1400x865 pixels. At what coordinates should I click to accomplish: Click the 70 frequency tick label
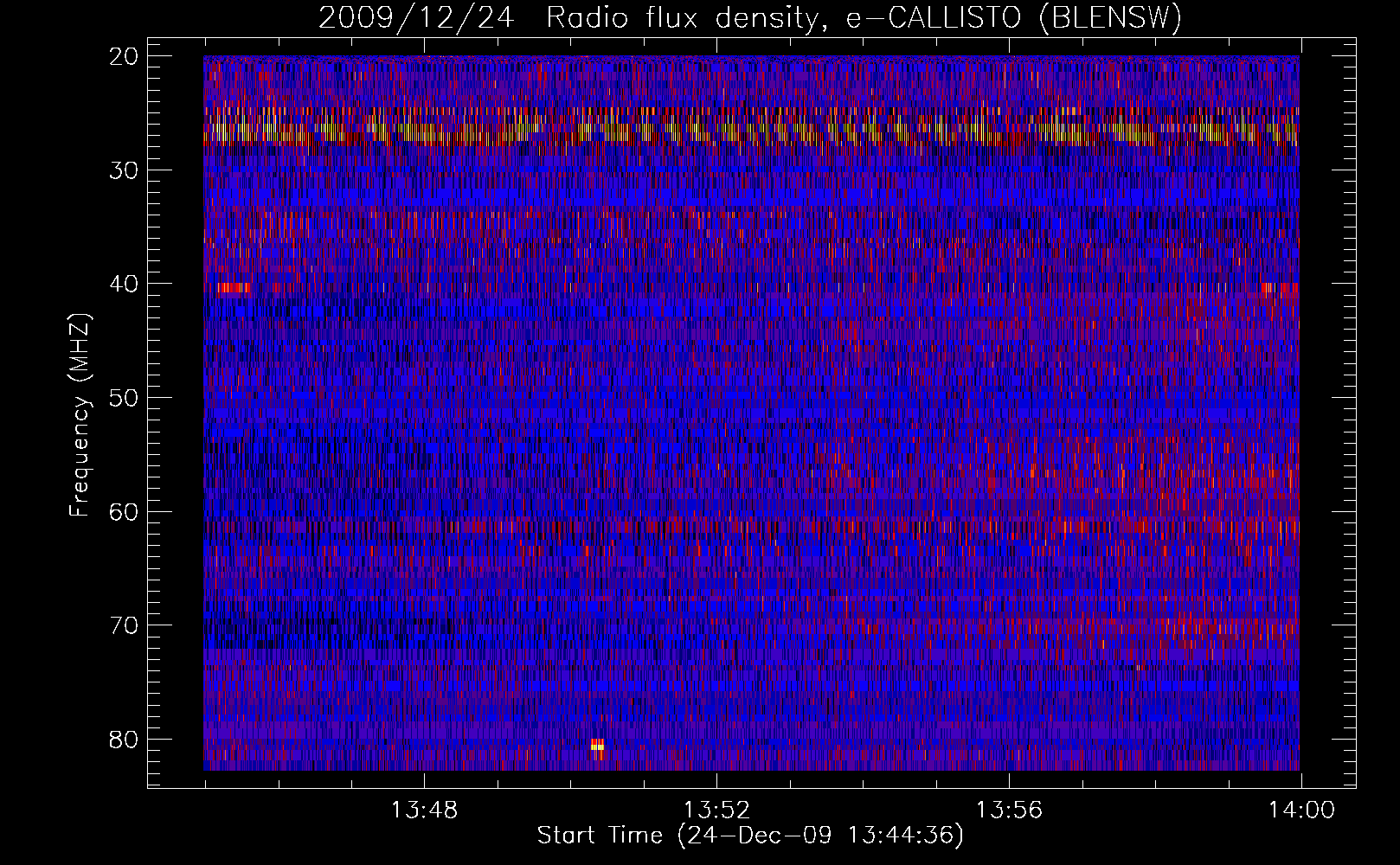coord(125,625)
